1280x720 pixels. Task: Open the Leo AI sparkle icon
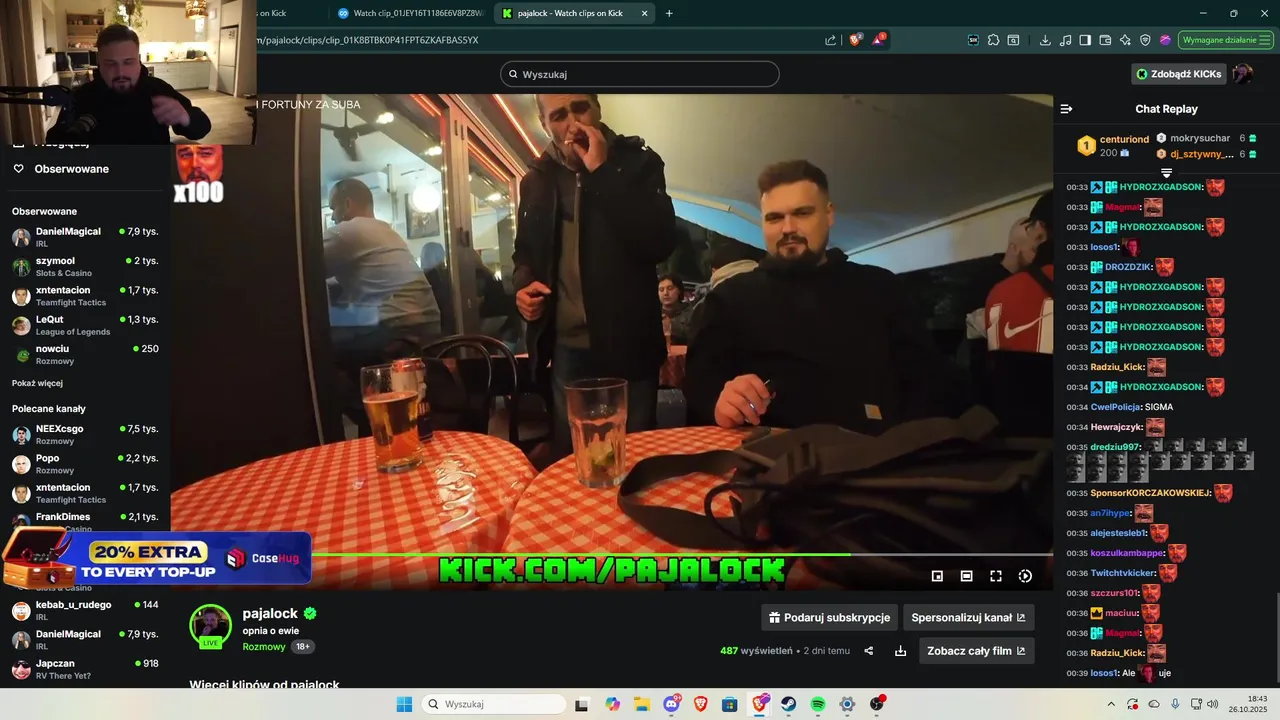(x=1125, y=40)
